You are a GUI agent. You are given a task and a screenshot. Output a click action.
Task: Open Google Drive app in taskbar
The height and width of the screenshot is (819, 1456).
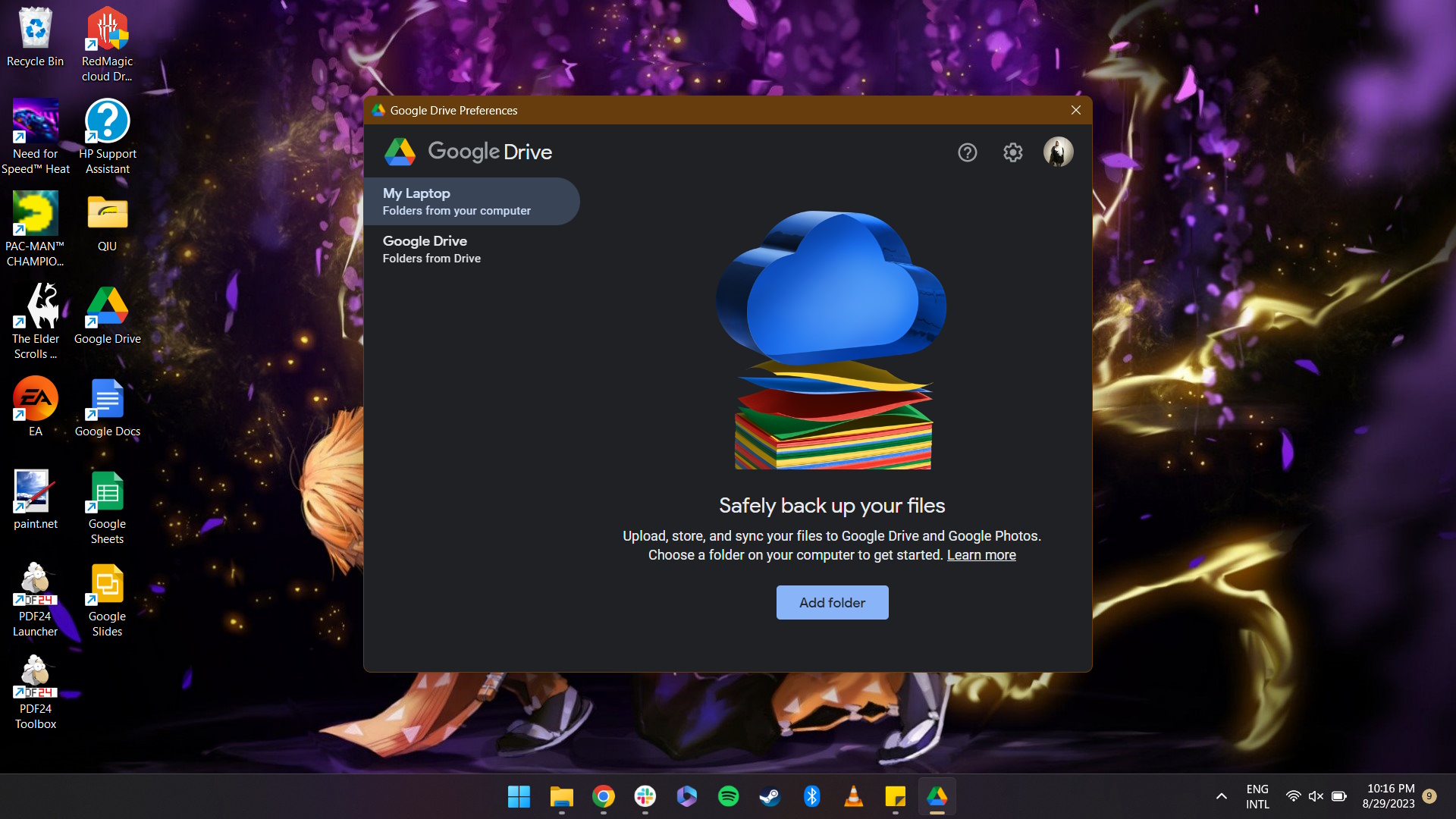point(937,796)
